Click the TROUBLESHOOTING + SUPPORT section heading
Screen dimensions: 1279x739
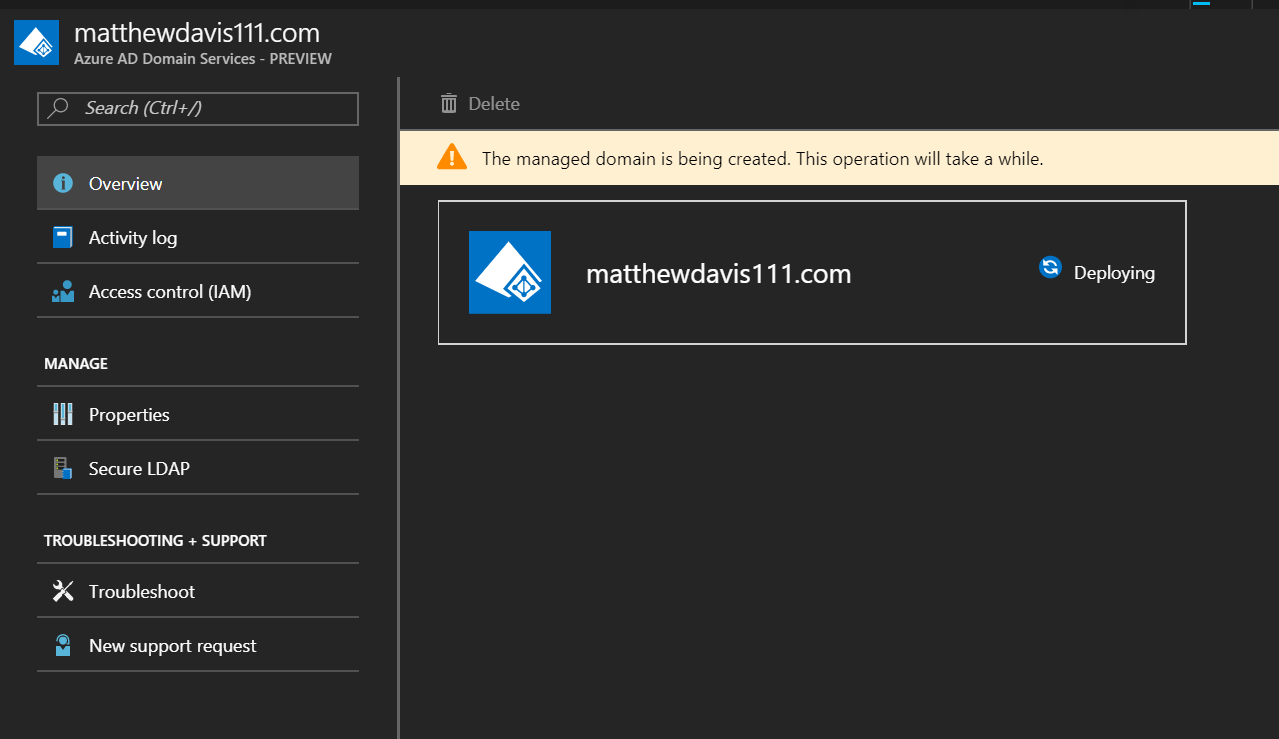[x=155, y=541]
